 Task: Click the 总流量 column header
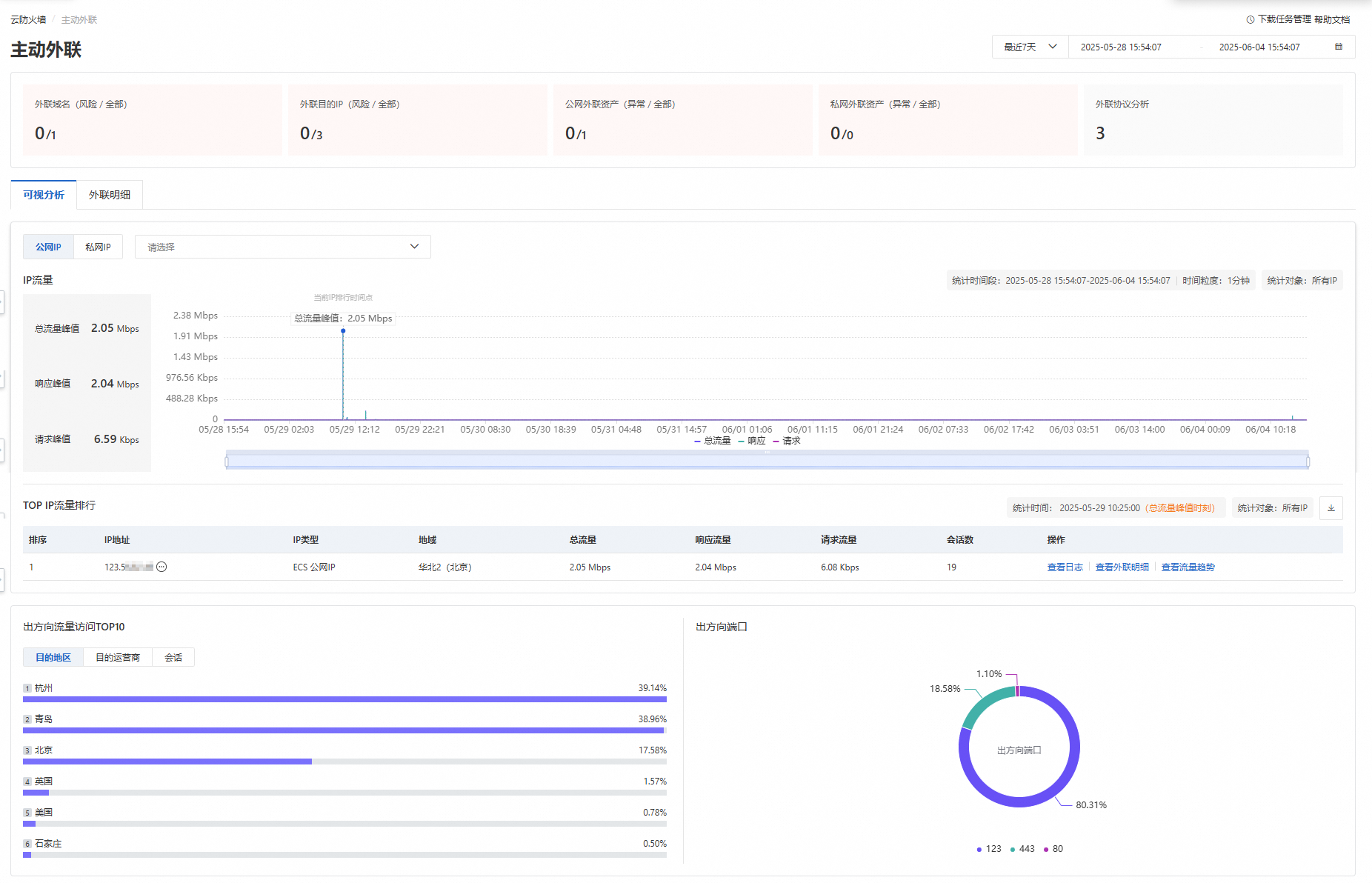pos(583,539)
